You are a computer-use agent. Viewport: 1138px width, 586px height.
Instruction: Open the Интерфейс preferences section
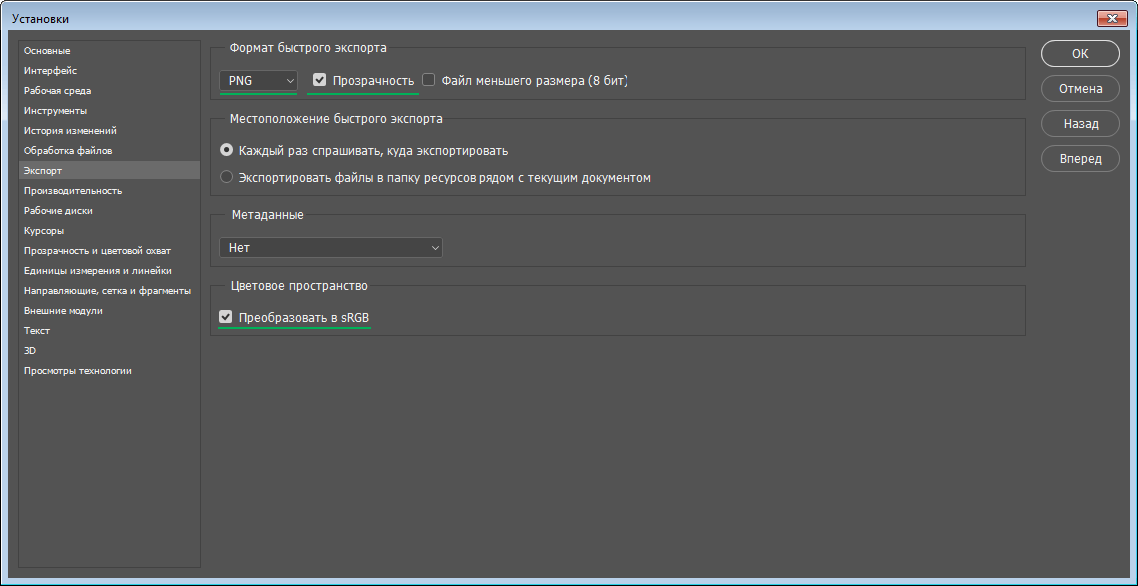[x=110, y=70]
